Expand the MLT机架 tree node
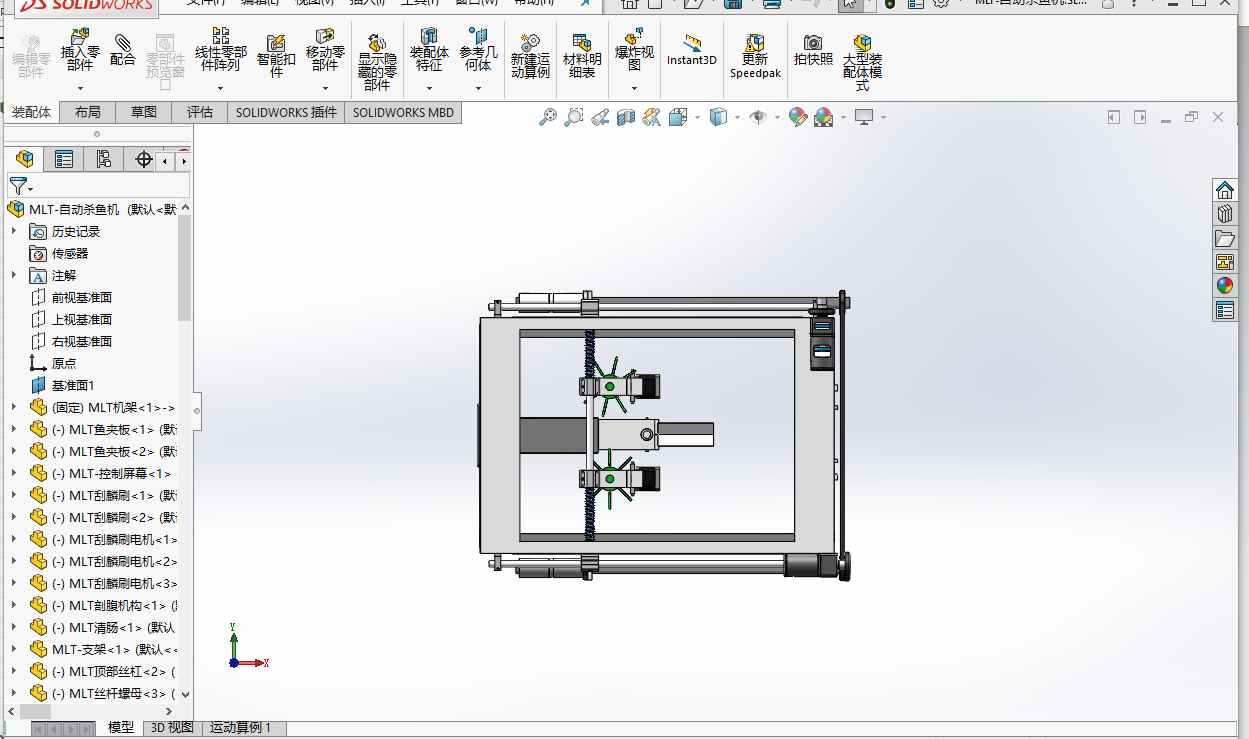Viewport: 1249px width, 739px height. tap(14, 407)
